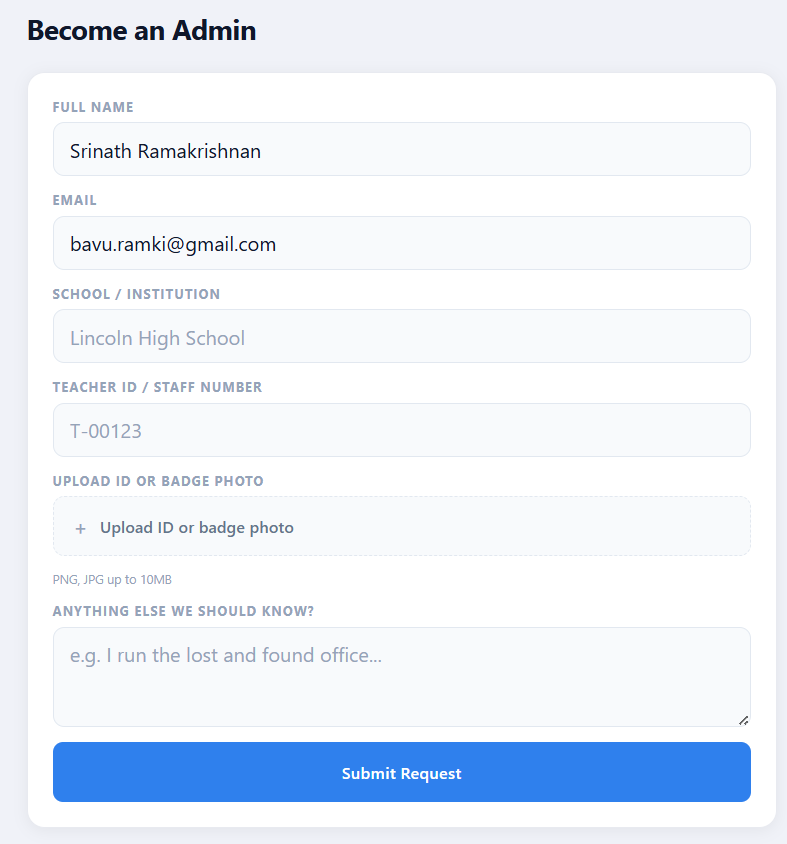Click the TEACHER ID / STAFF NUMBER label

pos(157,387)
